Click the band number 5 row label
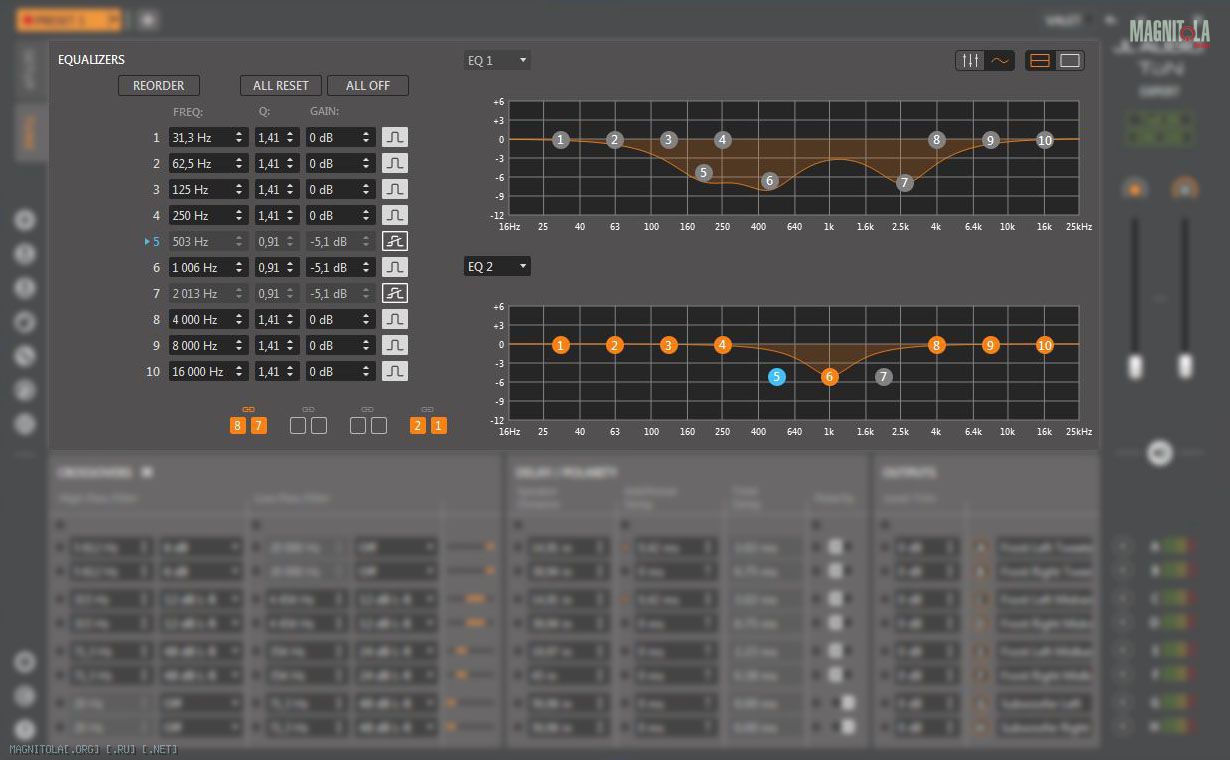Viewport: 1230px width, 760px height. [x=156, y=241]
